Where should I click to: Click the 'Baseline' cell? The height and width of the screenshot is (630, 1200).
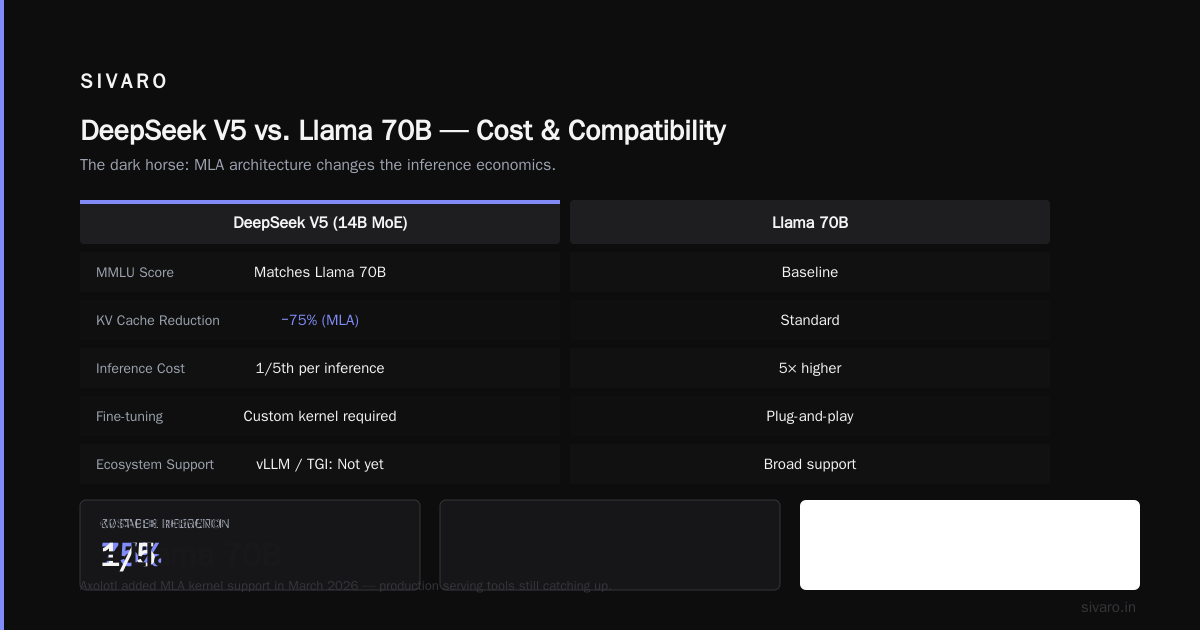[x=810, y=272]
